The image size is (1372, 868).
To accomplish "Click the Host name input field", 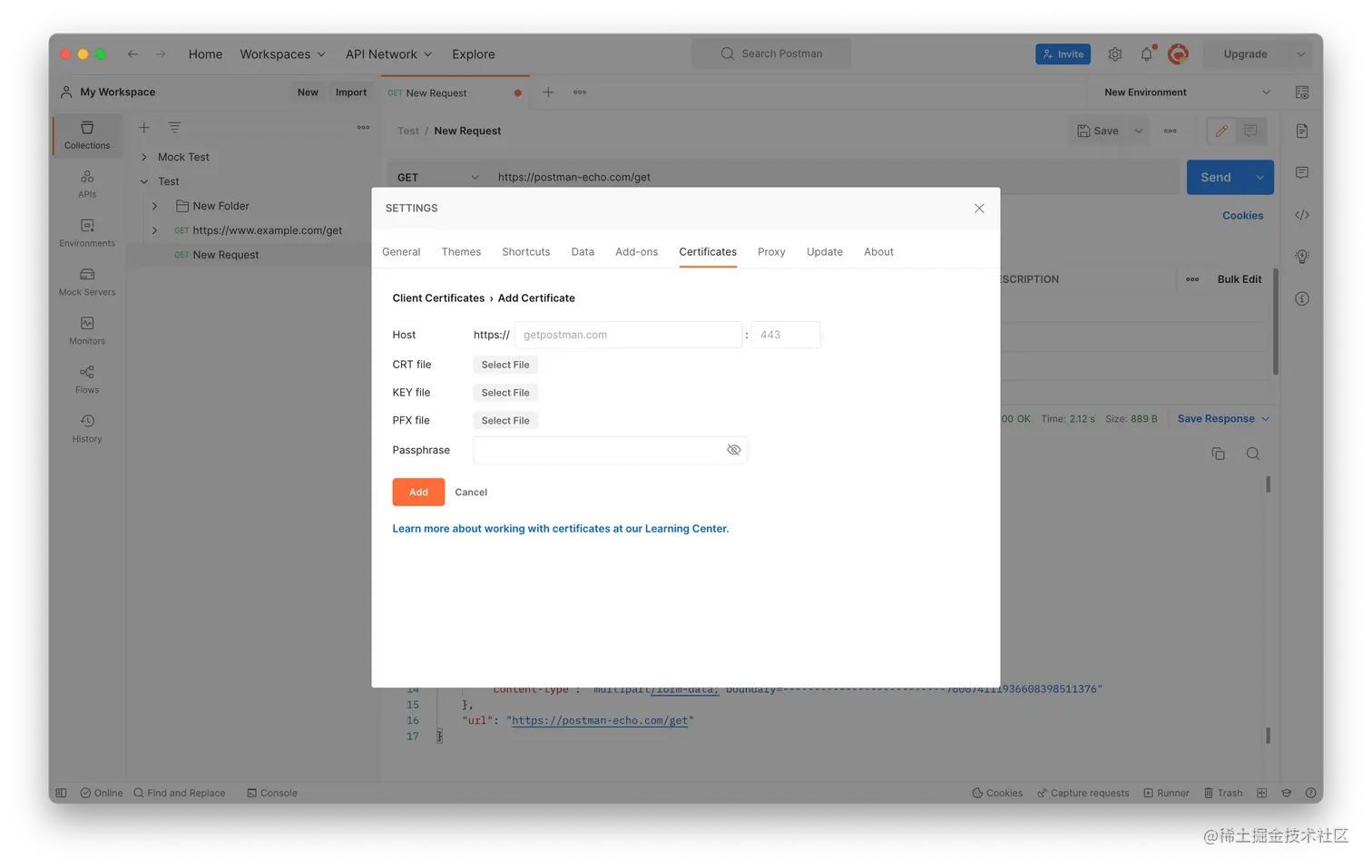I will point(629,335).
